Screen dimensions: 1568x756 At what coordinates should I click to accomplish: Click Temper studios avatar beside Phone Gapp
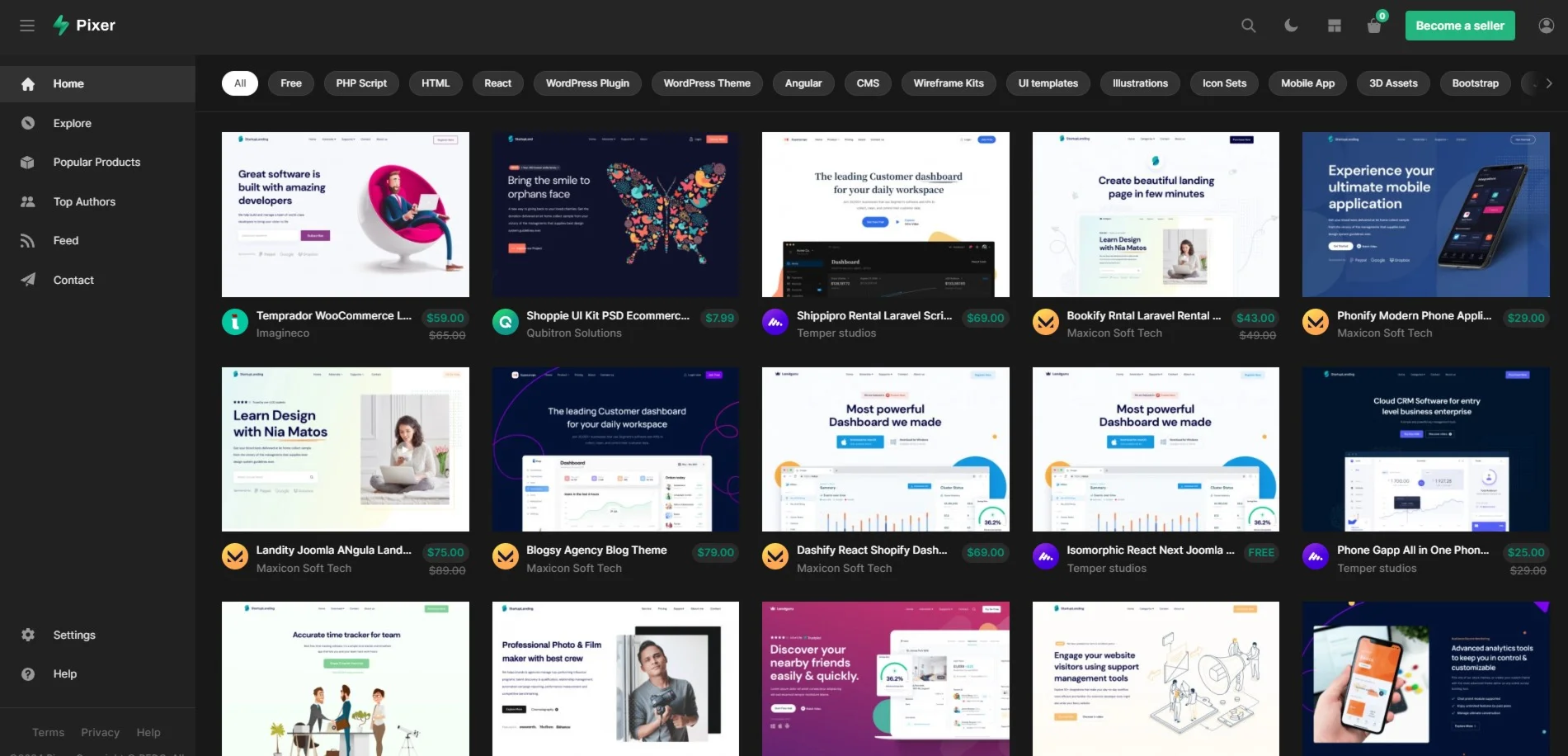pyautogui.click(x=1316, y=556)
